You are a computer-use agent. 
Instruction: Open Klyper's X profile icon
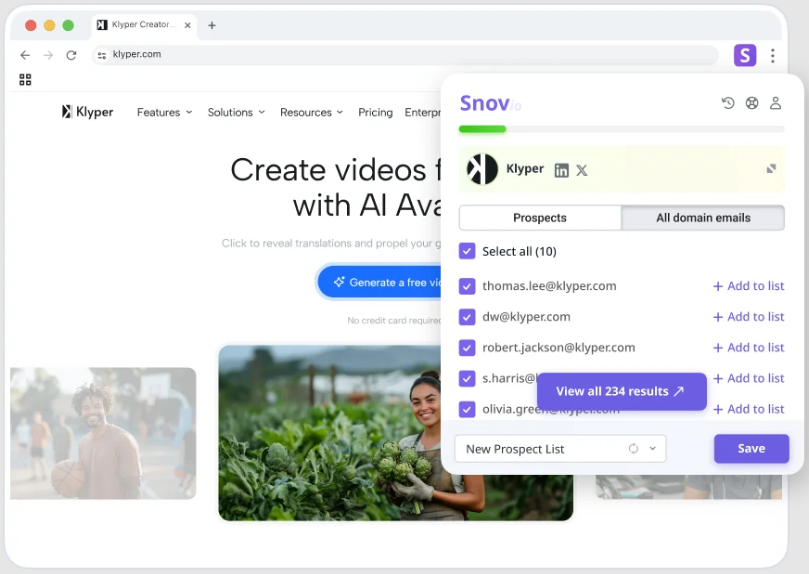coord(581,170)
